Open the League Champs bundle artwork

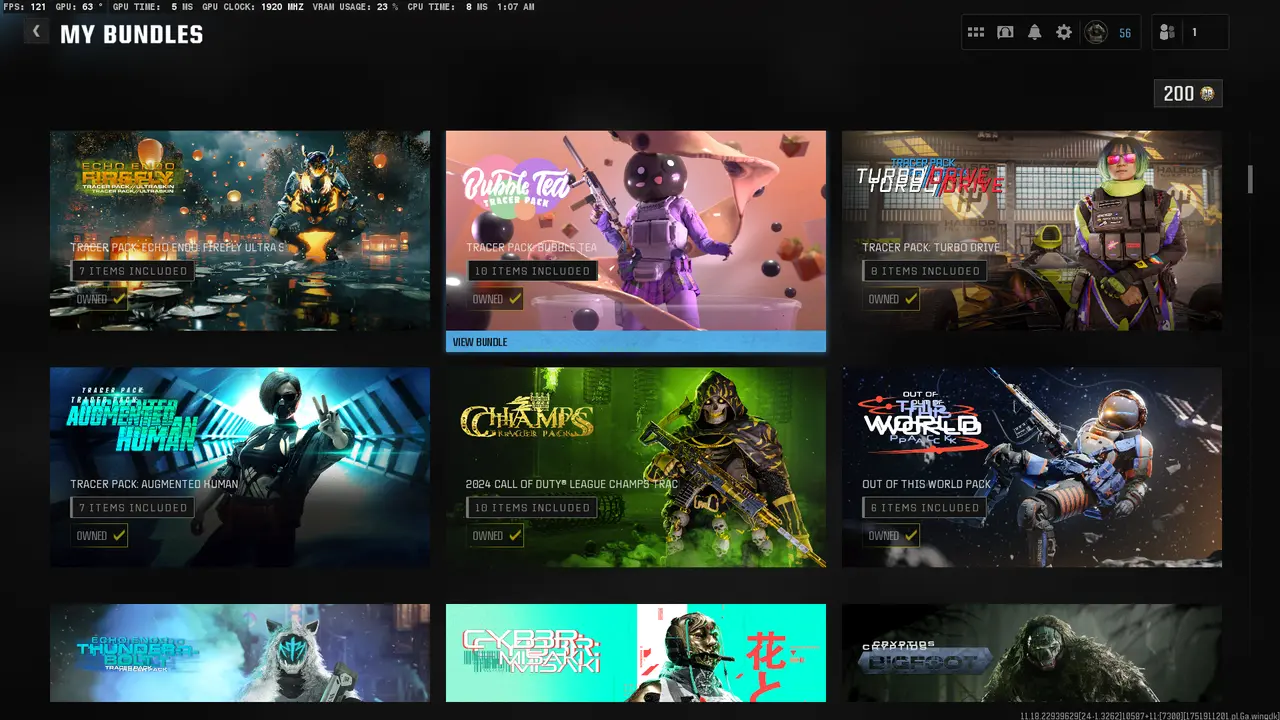pyautogui.click(x=636, y=467)
